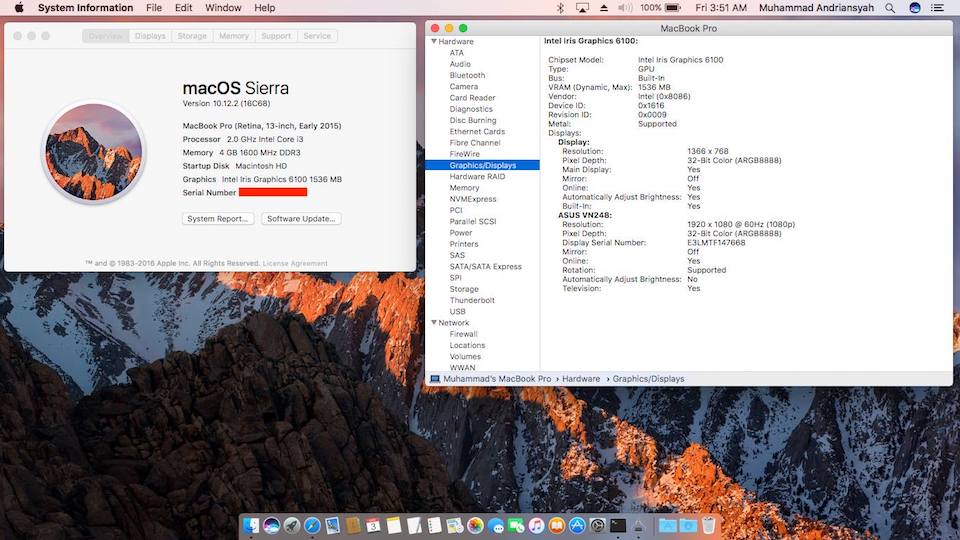This screenshot has width=960, height=540.
Task: Select Memory in Hardware sidebar list
Action: coord(464,188)
